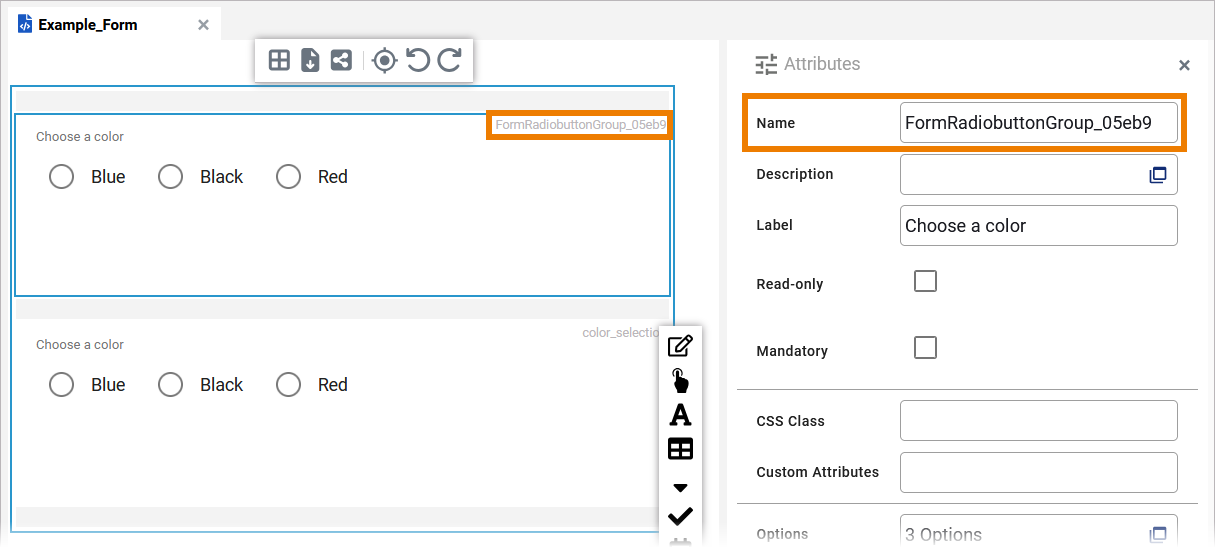
Task: Tick the Mandatory checkbox
Action: tap(926, 347)
